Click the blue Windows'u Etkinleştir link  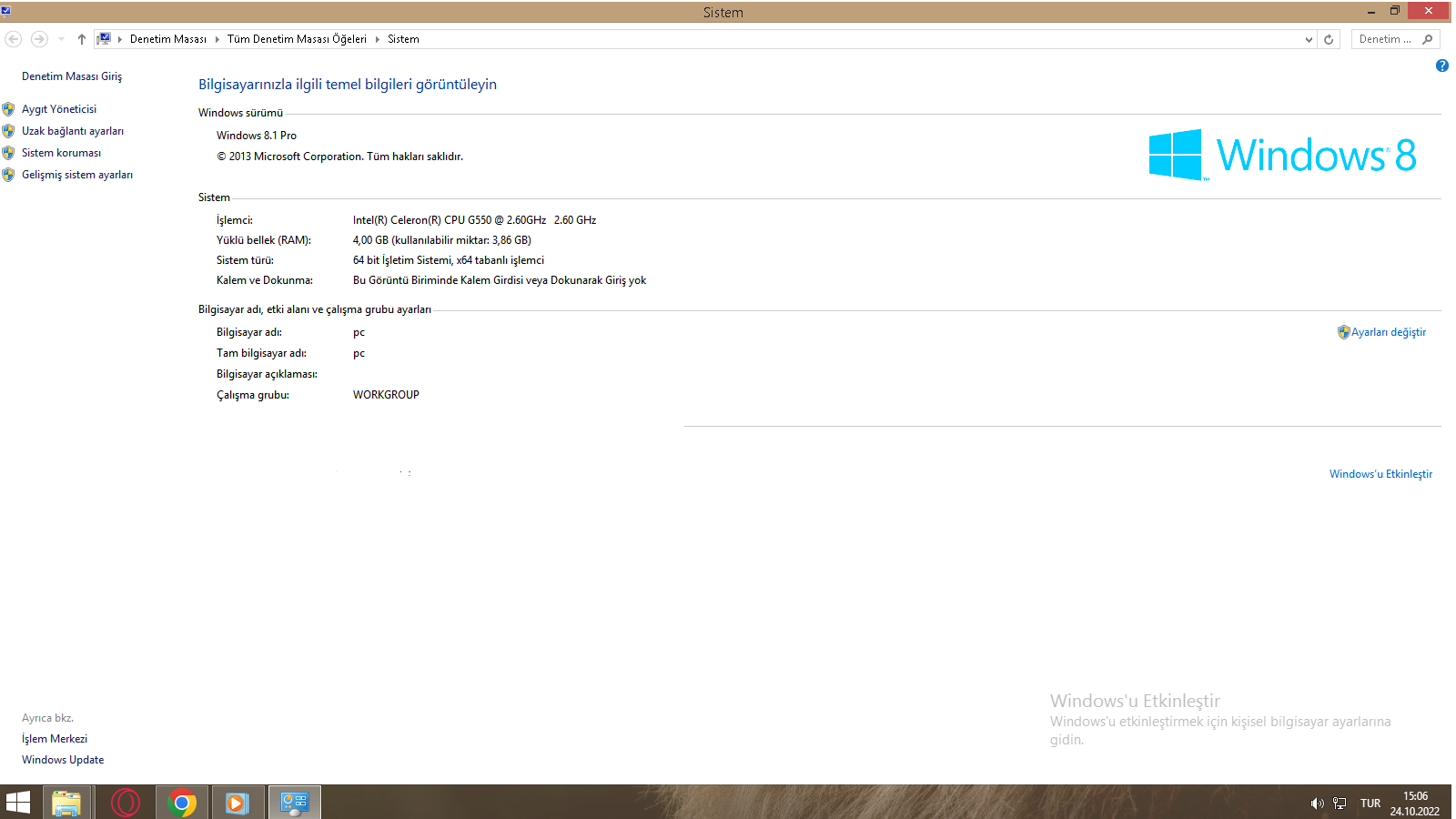[1380, 474]
